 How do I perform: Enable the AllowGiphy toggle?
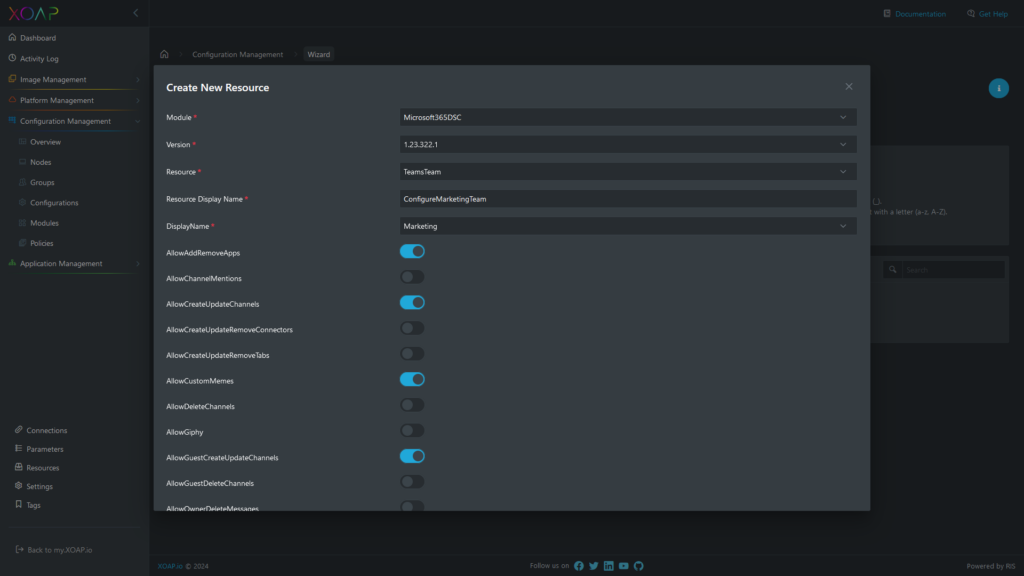pyautogui.click(x=412, y=430)
